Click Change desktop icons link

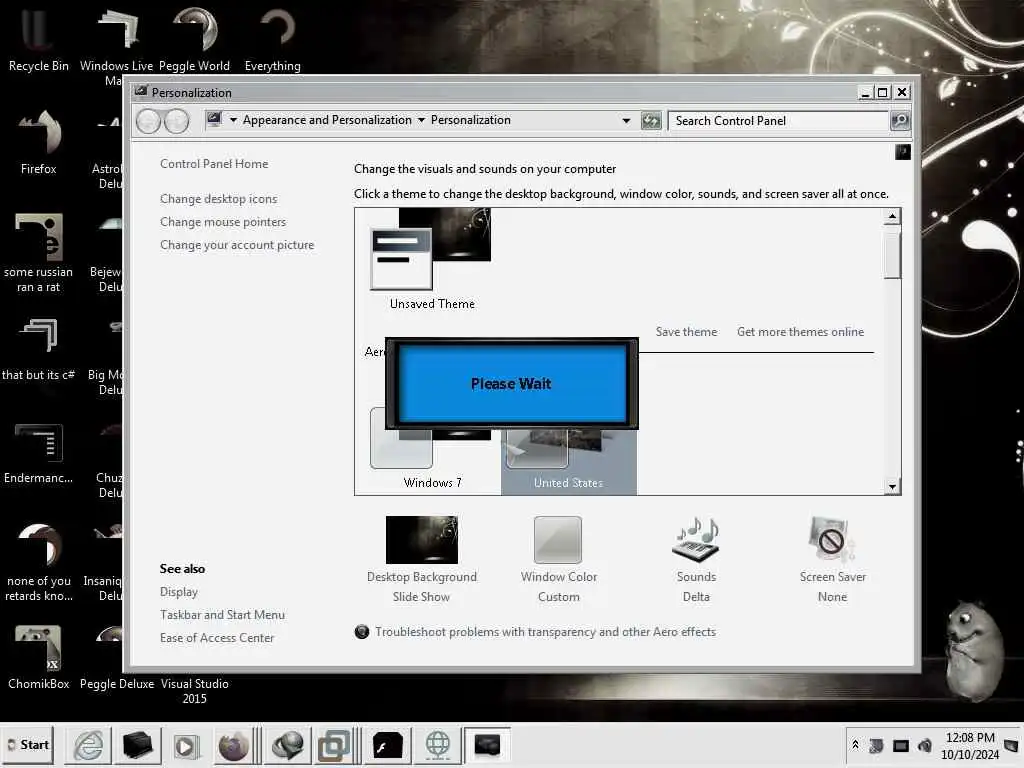coord(218,199)
